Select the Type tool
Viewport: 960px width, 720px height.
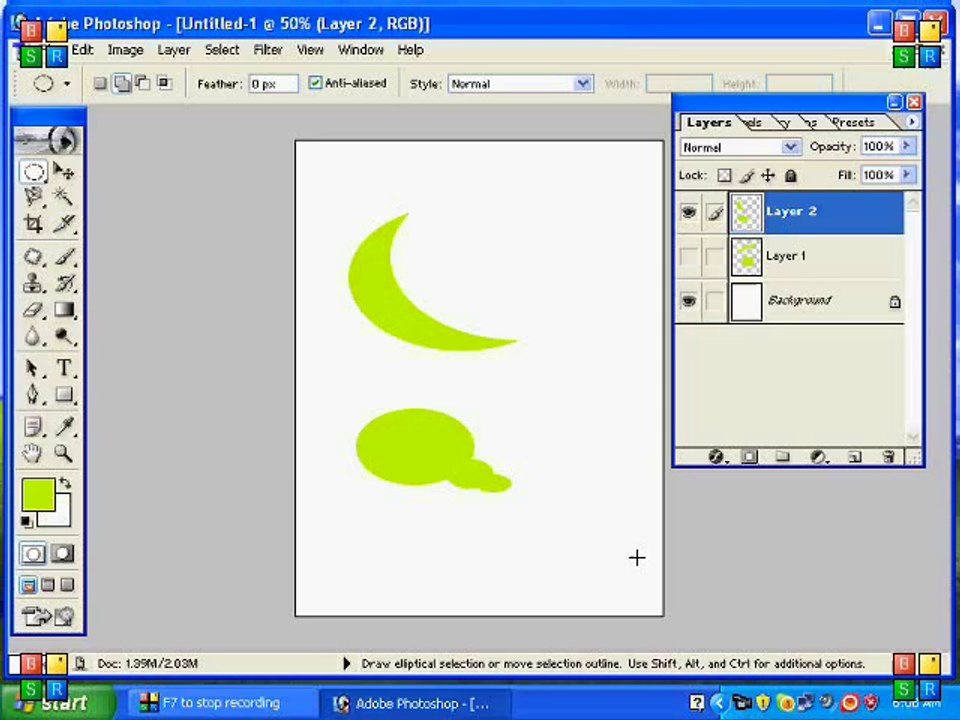pyautogui.click(x=64, y=368)
